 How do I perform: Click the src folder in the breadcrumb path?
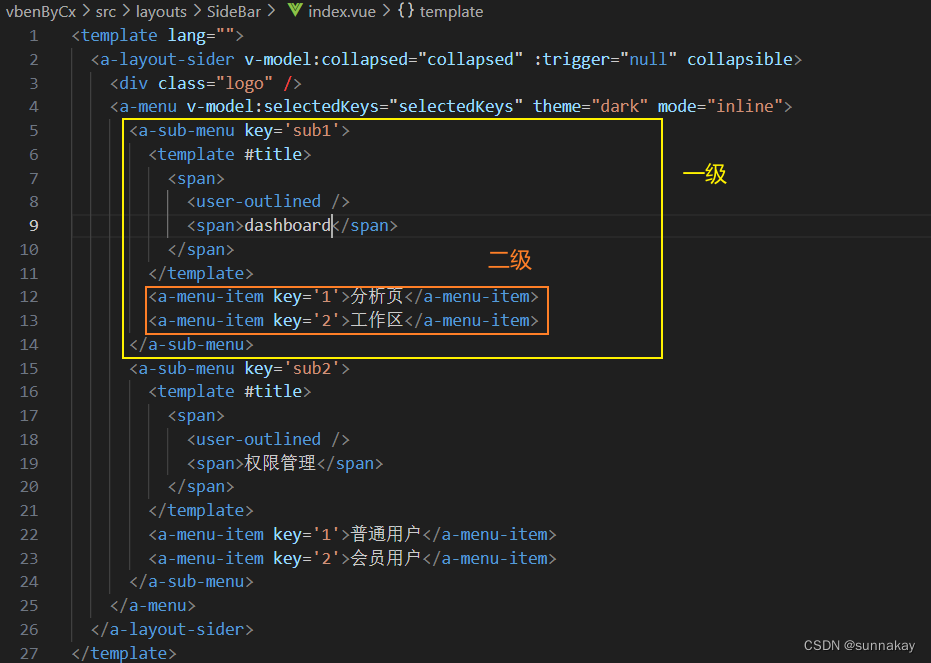click(105, 11)
